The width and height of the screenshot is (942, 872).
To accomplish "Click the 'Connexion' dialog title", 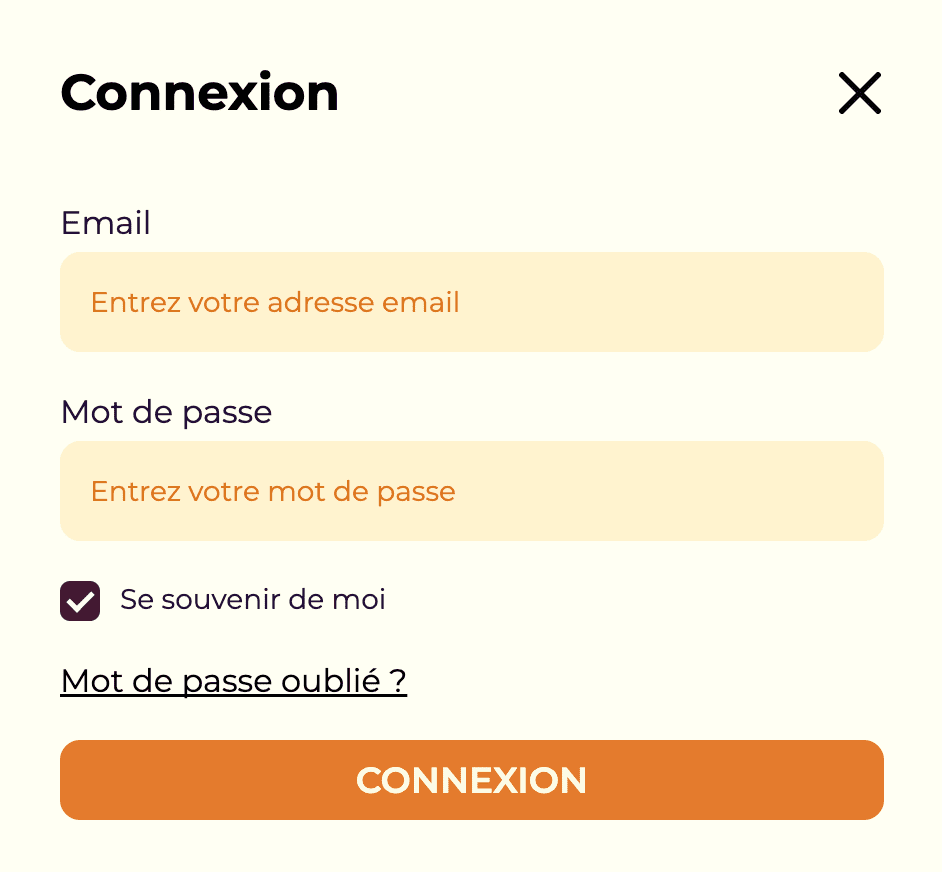I will tap(199, 93).
